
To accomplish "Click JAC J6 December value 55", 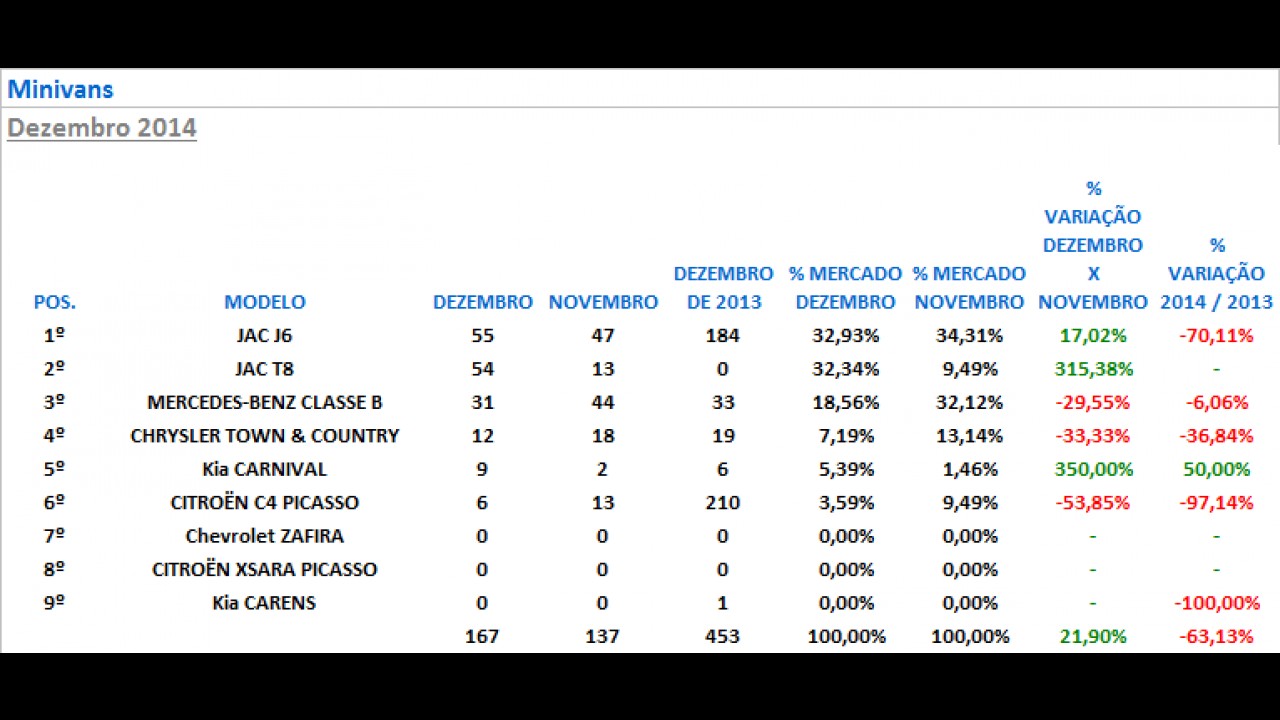I will pyautogui.click(x=483, y=336).
